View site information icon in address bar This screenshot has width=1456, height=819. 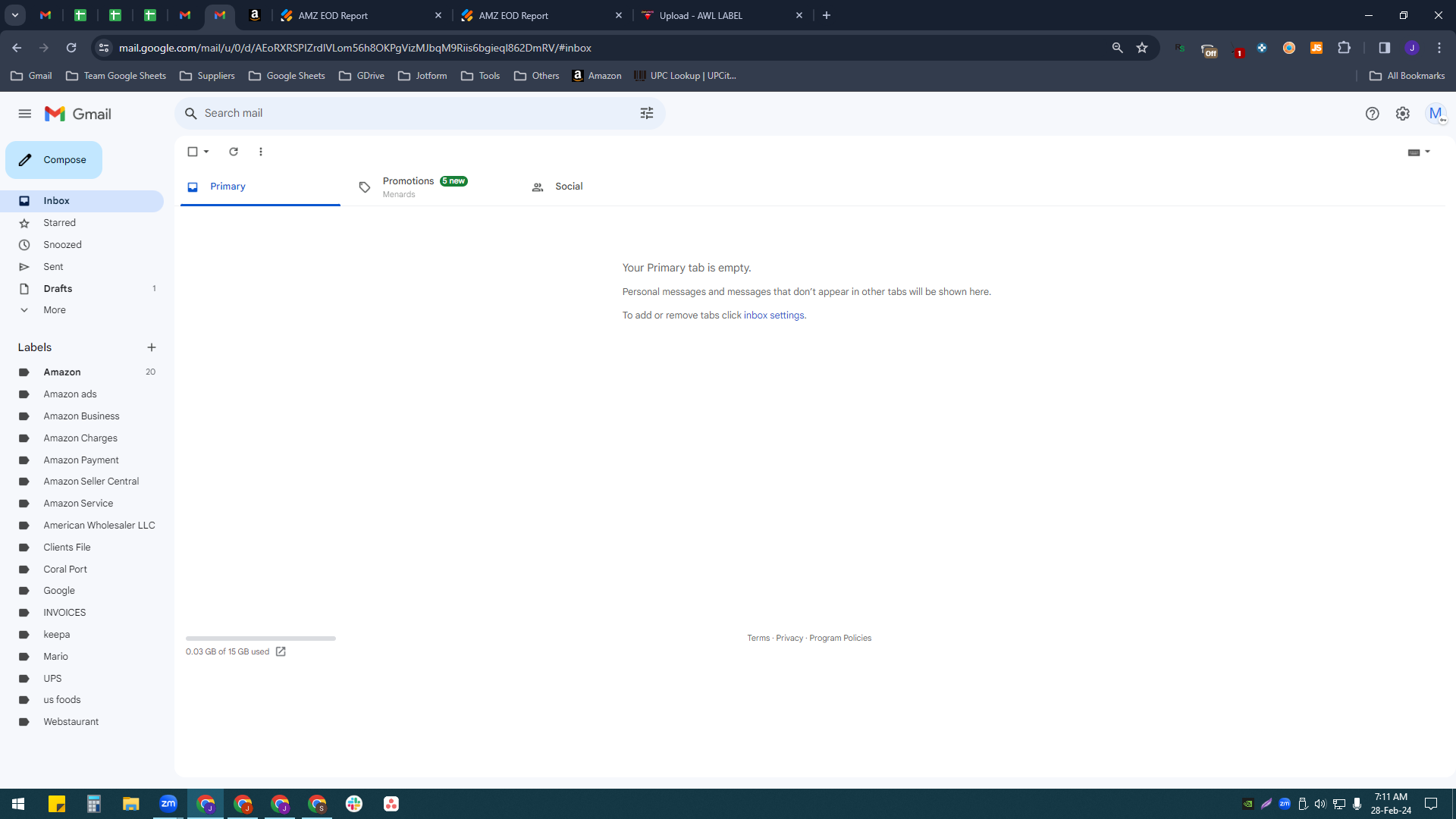point(104,48)
